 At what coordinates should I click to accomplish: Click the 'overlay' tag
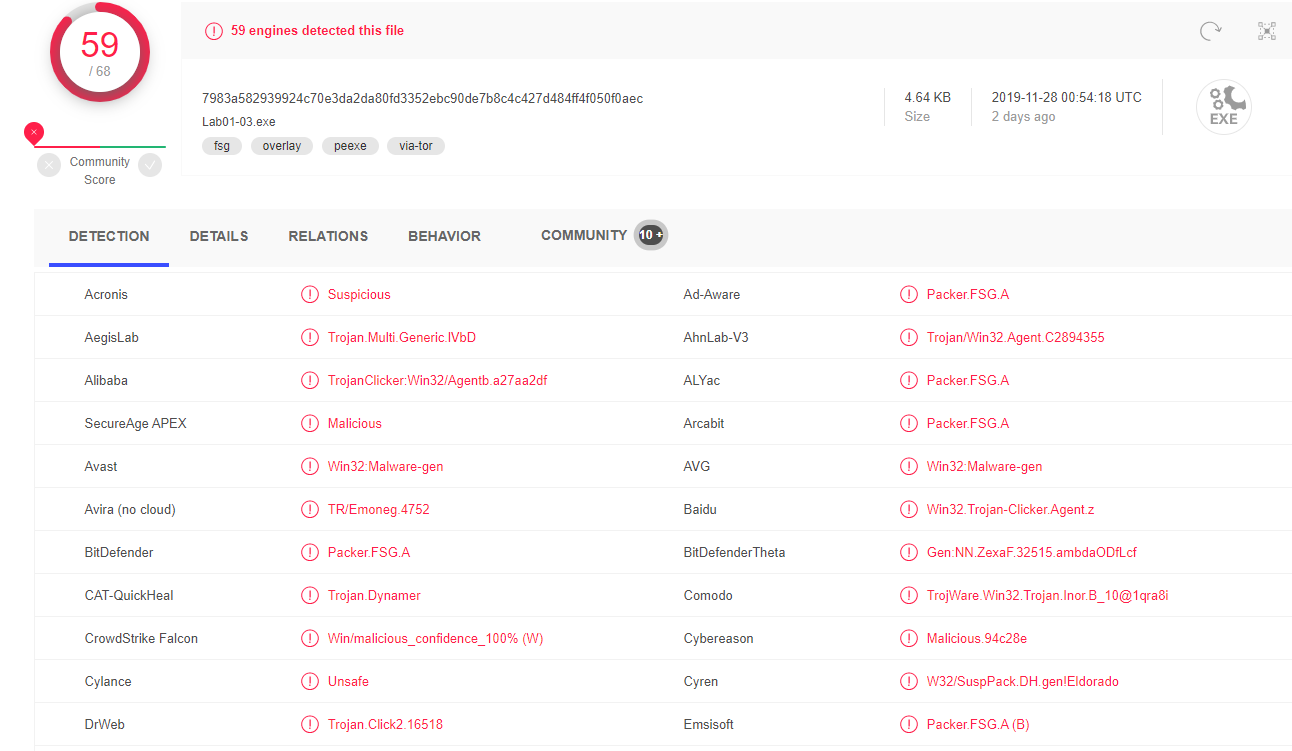(x=282, y=146)
